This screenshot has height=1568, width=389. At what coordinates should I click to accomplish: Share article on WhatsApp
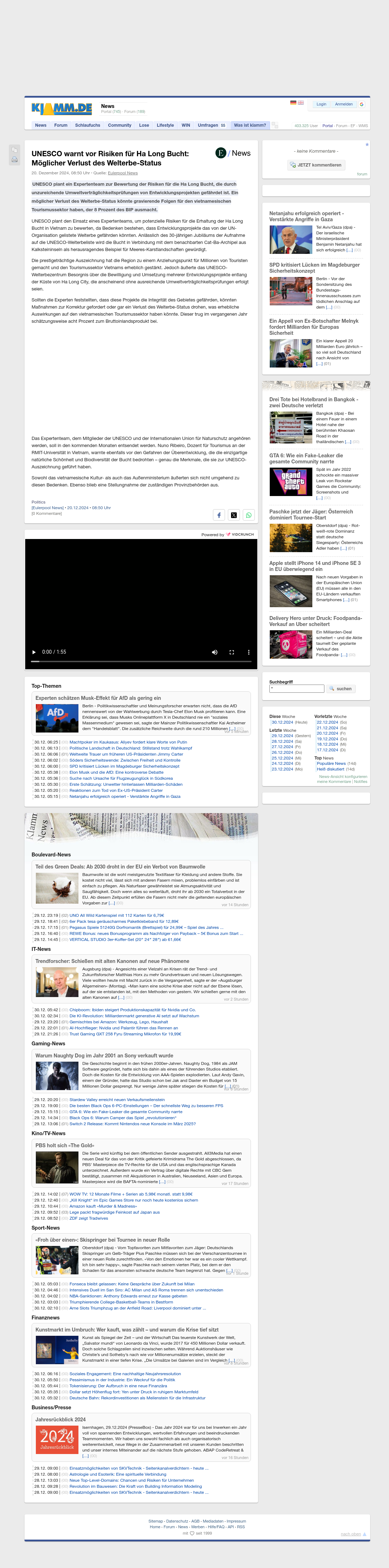248,515
